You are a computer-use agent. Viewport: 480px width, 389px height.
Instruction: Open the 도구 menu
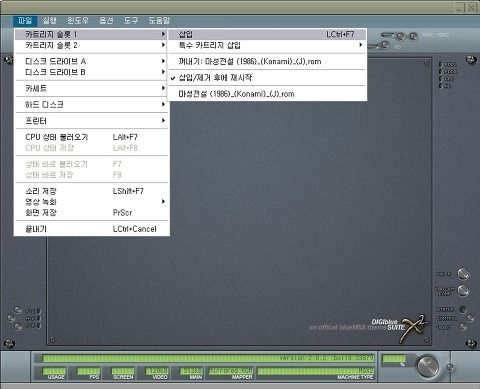pos(131,21)
